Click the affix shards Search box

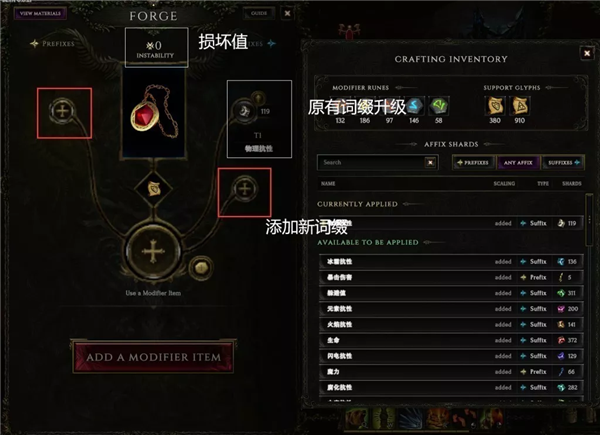[x=371, y=163]
